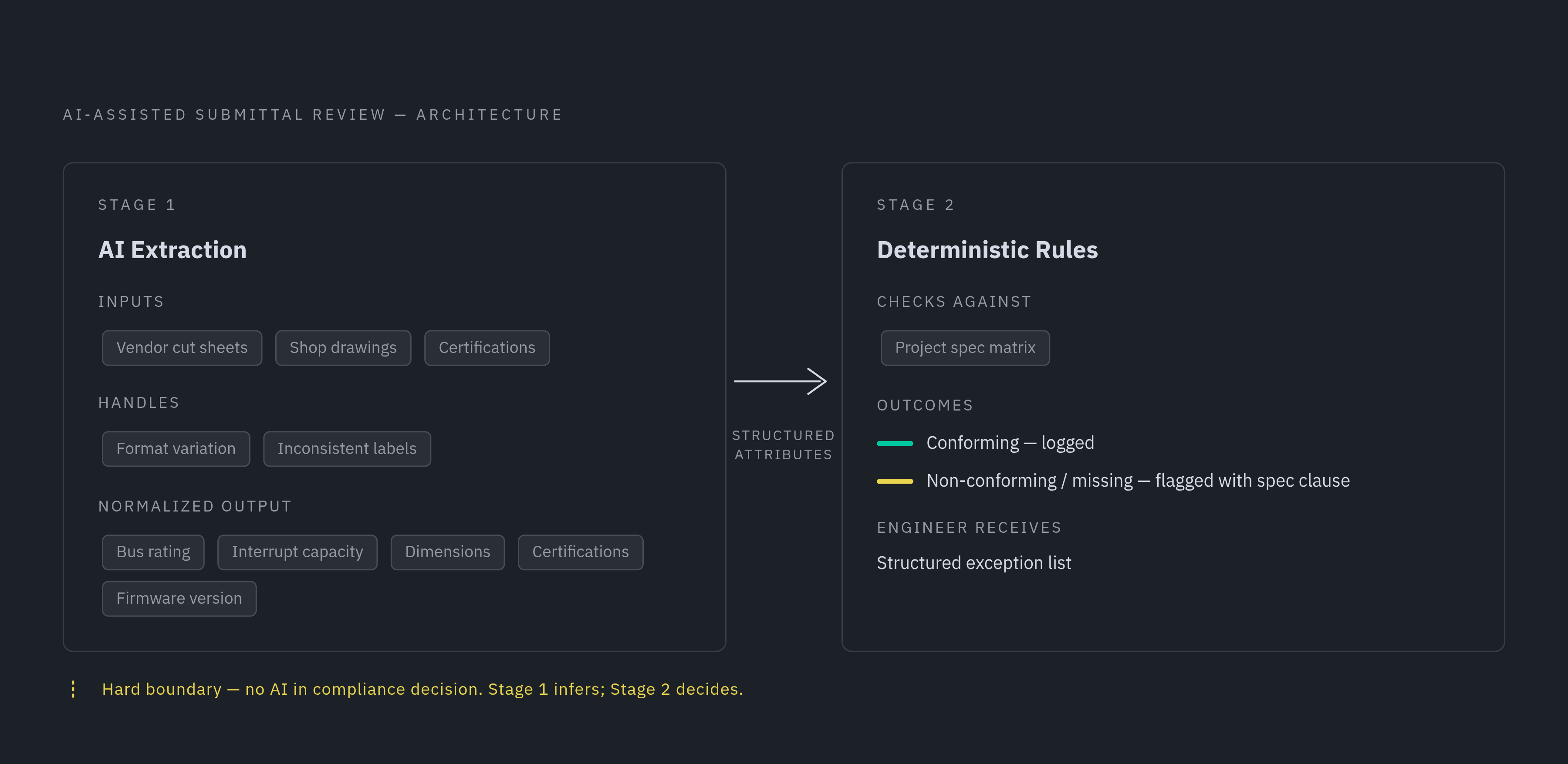
Task: Click the Stage 1 label
Action: 137,205
